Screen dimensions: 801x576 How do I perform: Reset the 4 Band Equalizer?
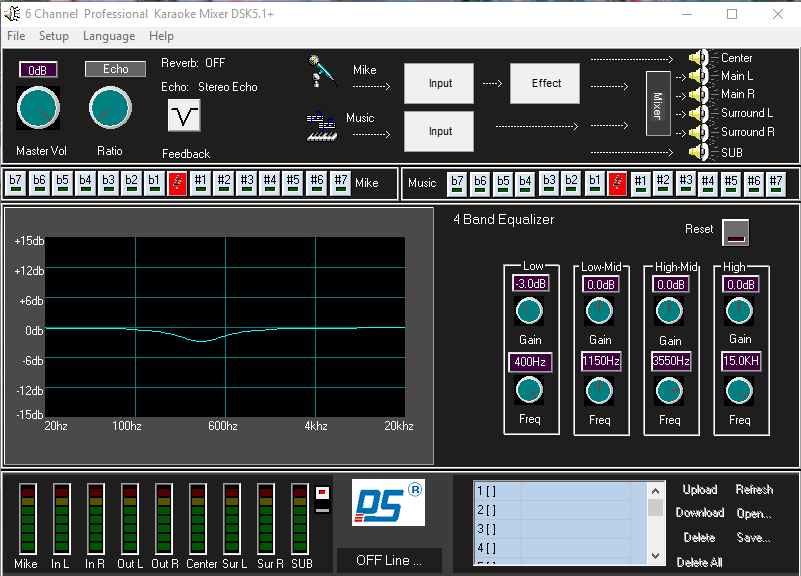735,232
